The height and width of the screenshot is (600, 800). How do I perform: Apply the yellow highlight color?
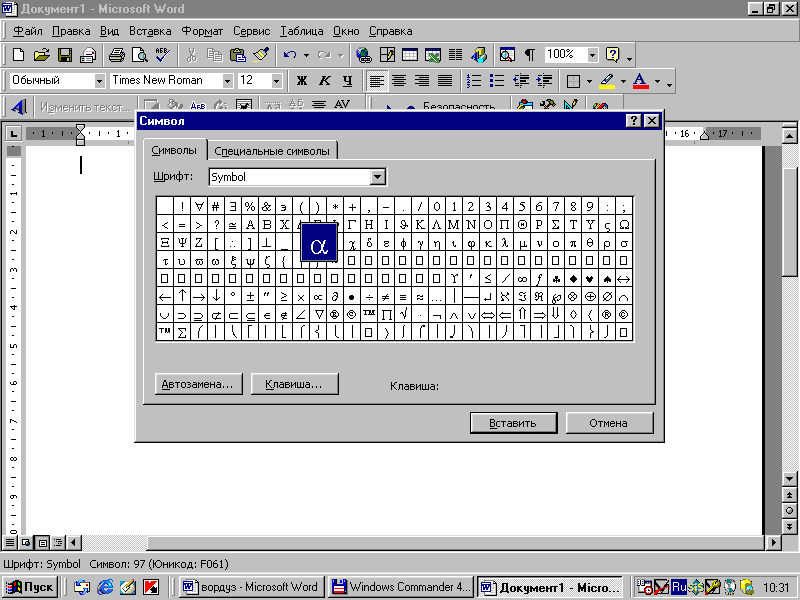tap(607, 81)
